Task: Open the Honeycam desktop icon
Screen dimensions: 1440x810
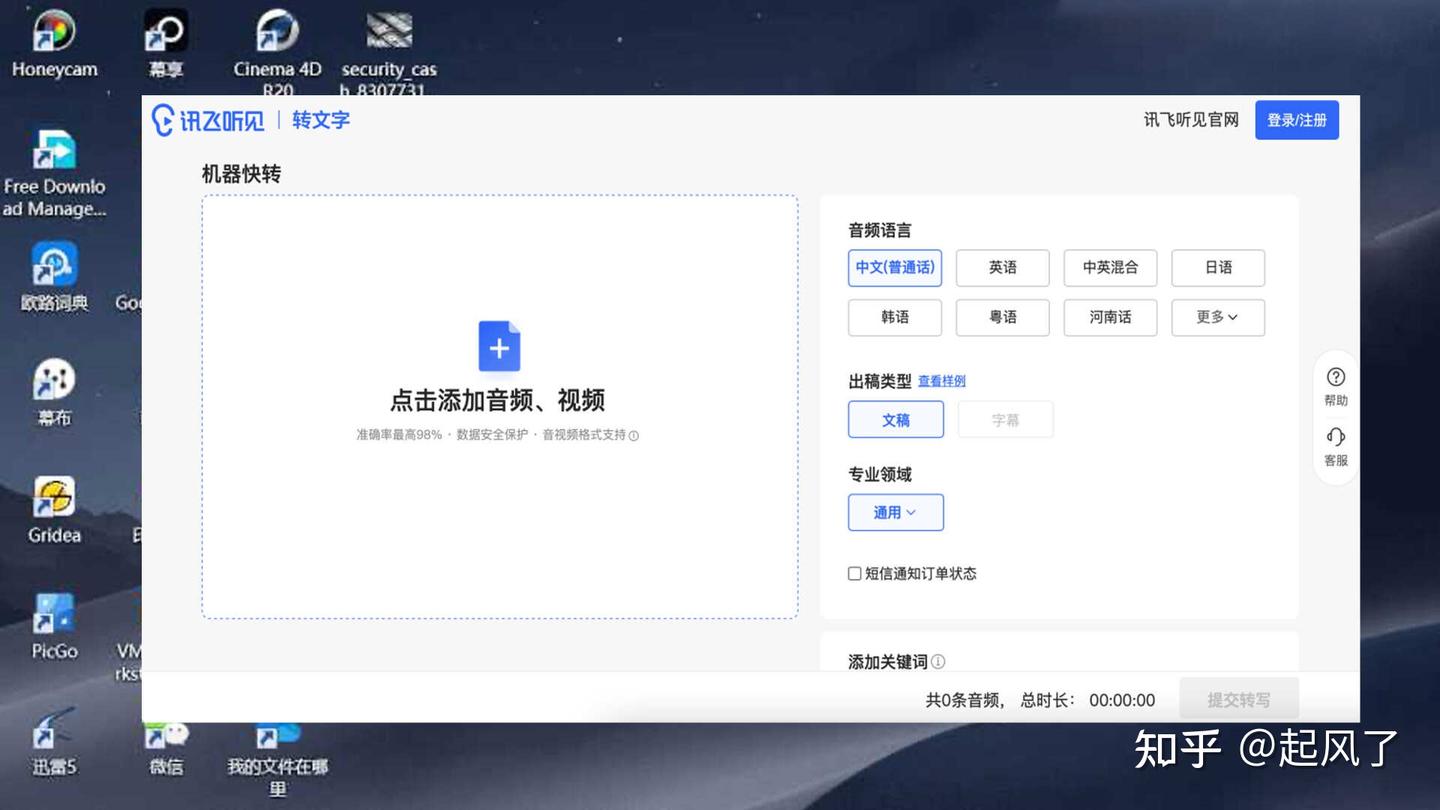Action: (x=54, y=44)
